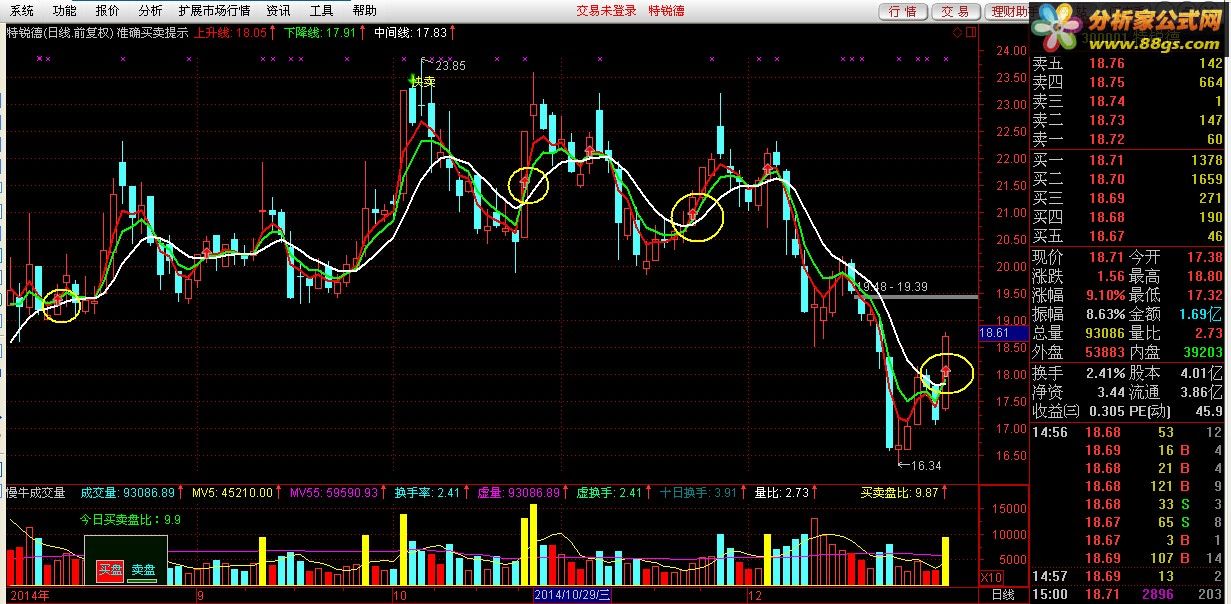Open the 扩展市场行情 menu
The image size is (1231, 604).
click(214, 11)
